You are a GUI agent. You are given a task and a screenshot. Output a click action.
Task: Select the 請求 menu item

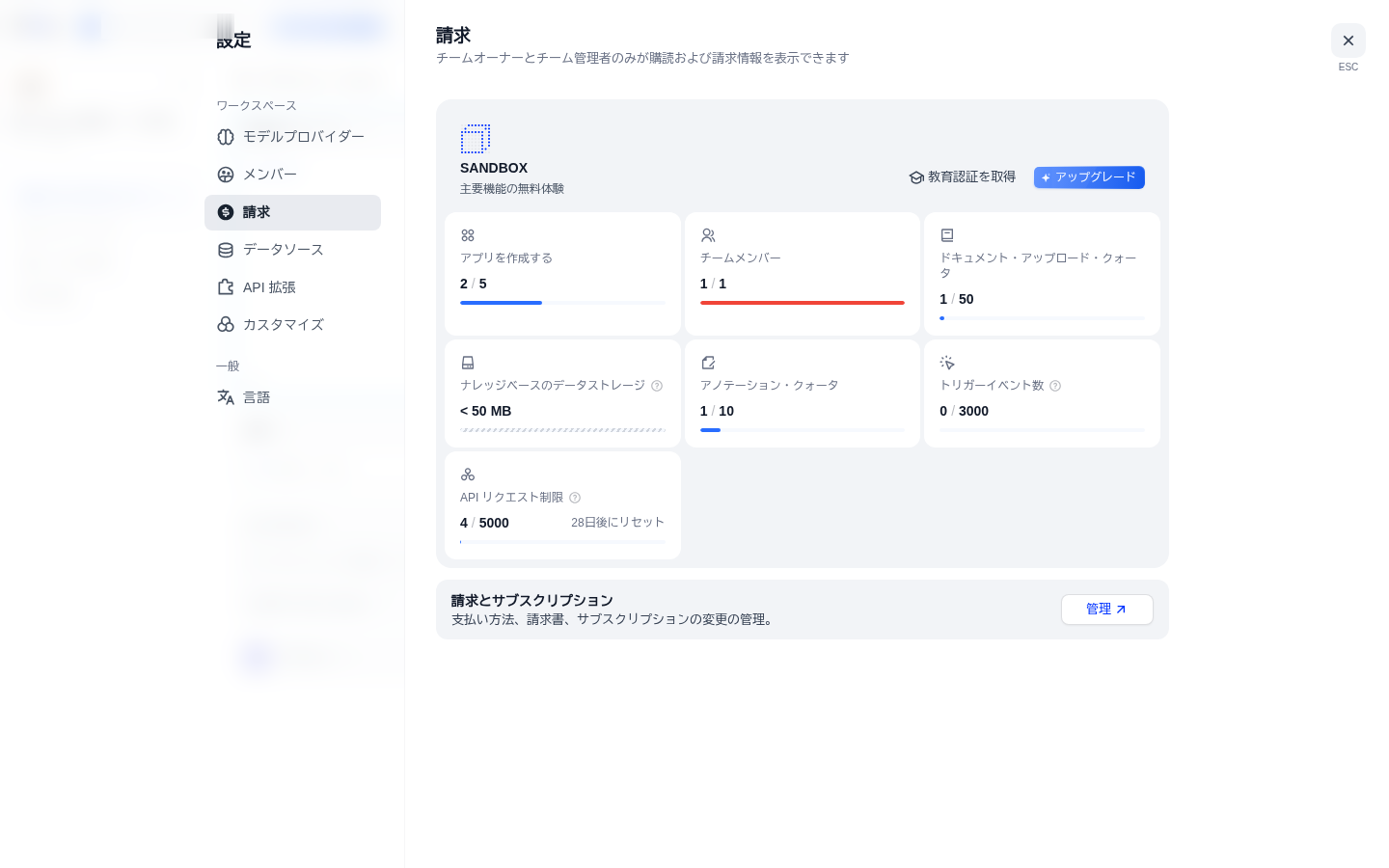click(x=292, y=212)
